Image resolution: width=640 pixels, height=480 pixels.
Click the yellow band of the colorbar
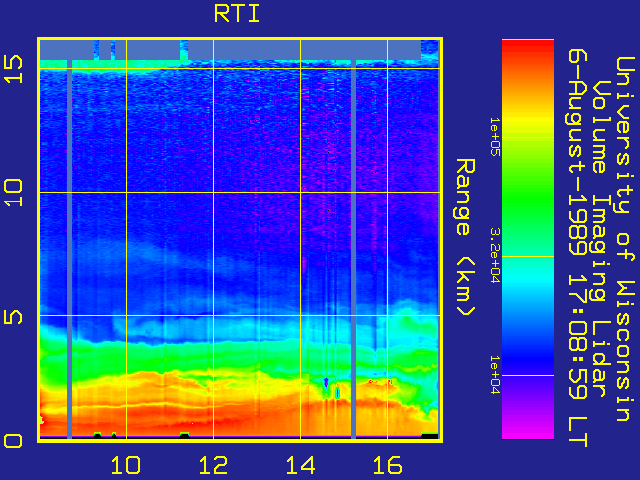tap(528, 120)
